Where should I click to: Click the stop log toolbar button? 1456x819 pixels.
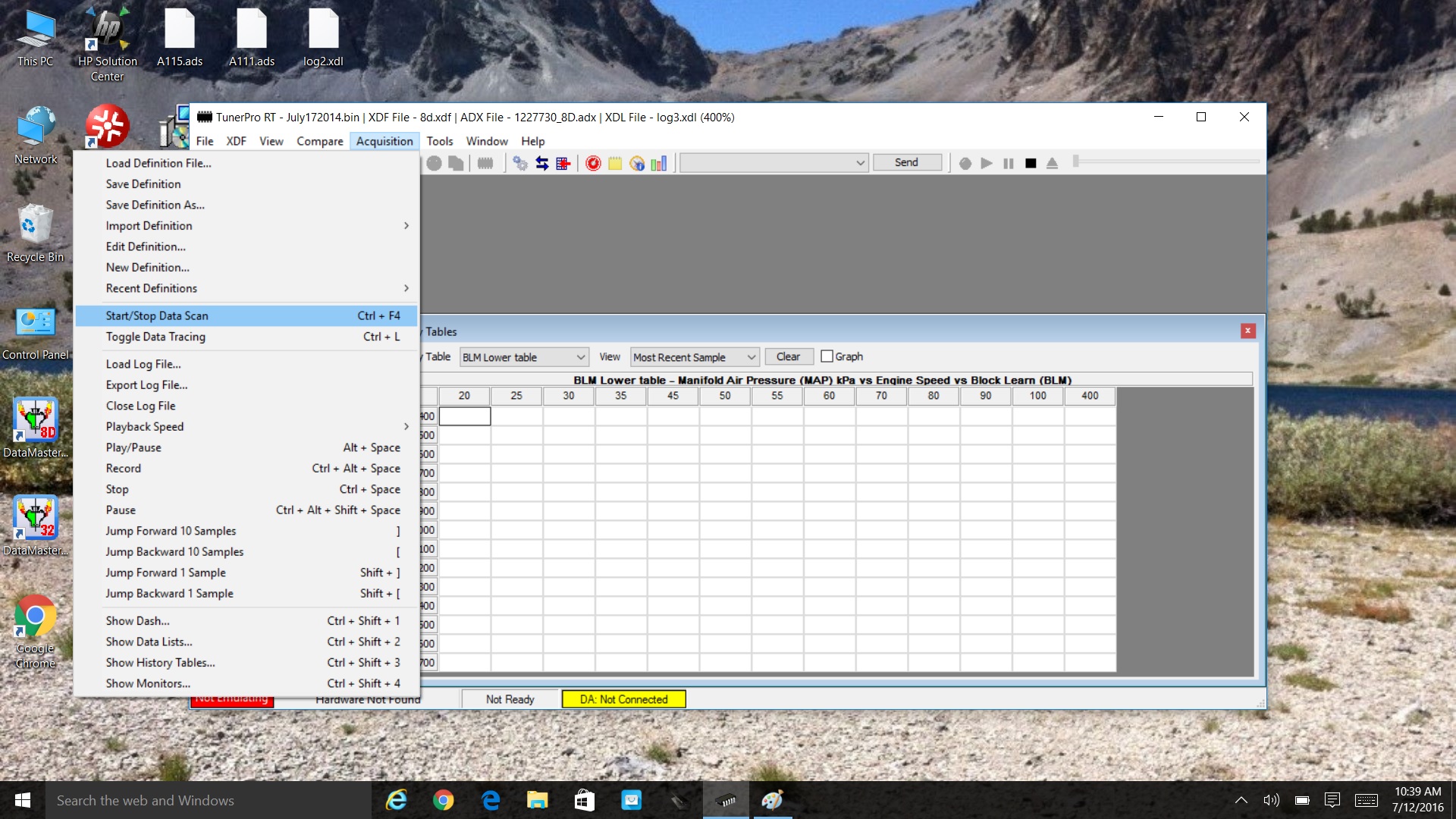(x=1031, y=163)
